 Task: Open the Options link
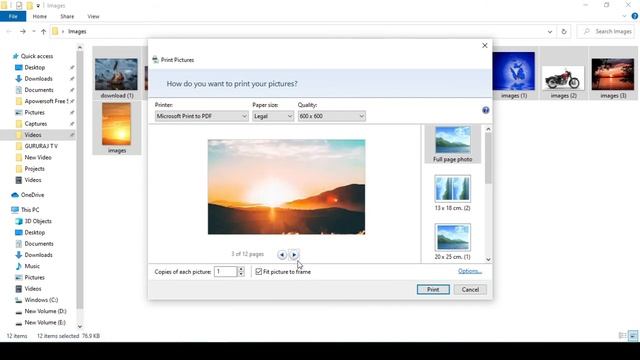(x=470, y=271)
